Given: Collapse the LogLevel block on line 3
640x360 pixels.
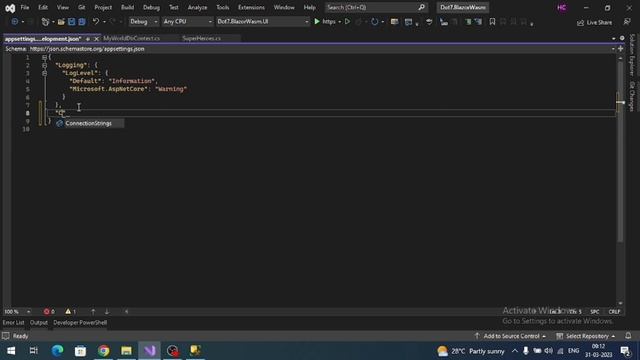Looking at the screenshot, I should (44, 73).
